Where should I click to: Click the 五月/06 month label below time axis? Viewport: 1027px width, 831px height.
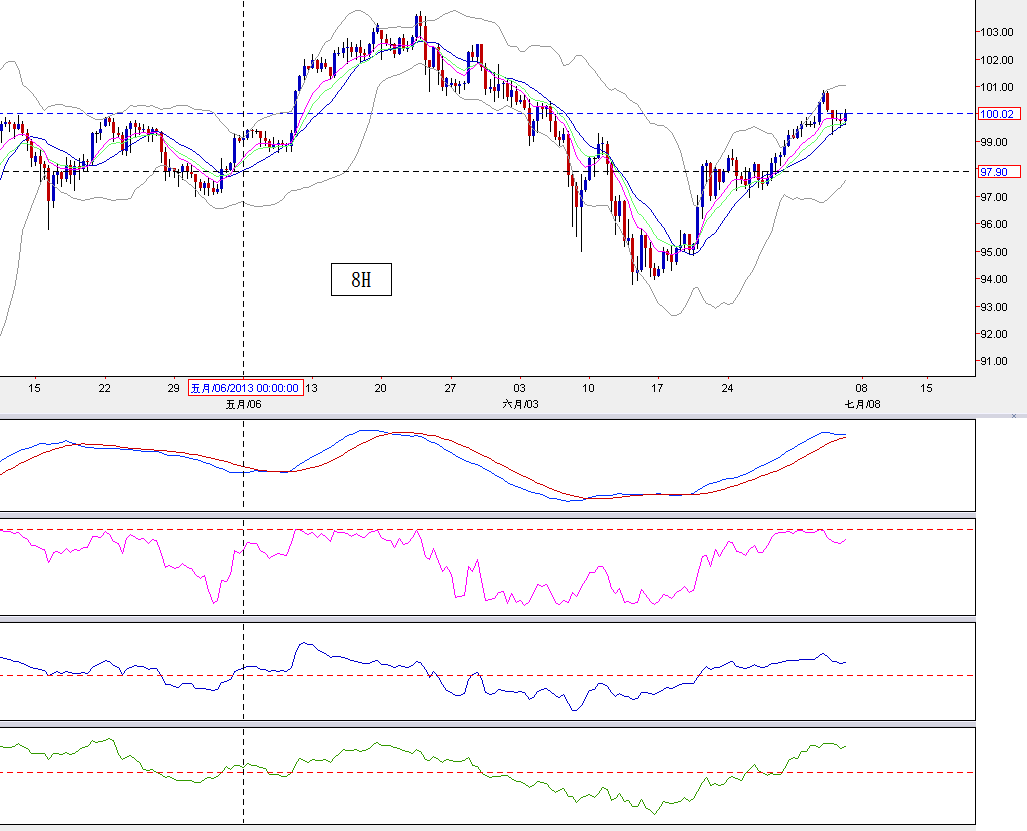pos(243,404)
